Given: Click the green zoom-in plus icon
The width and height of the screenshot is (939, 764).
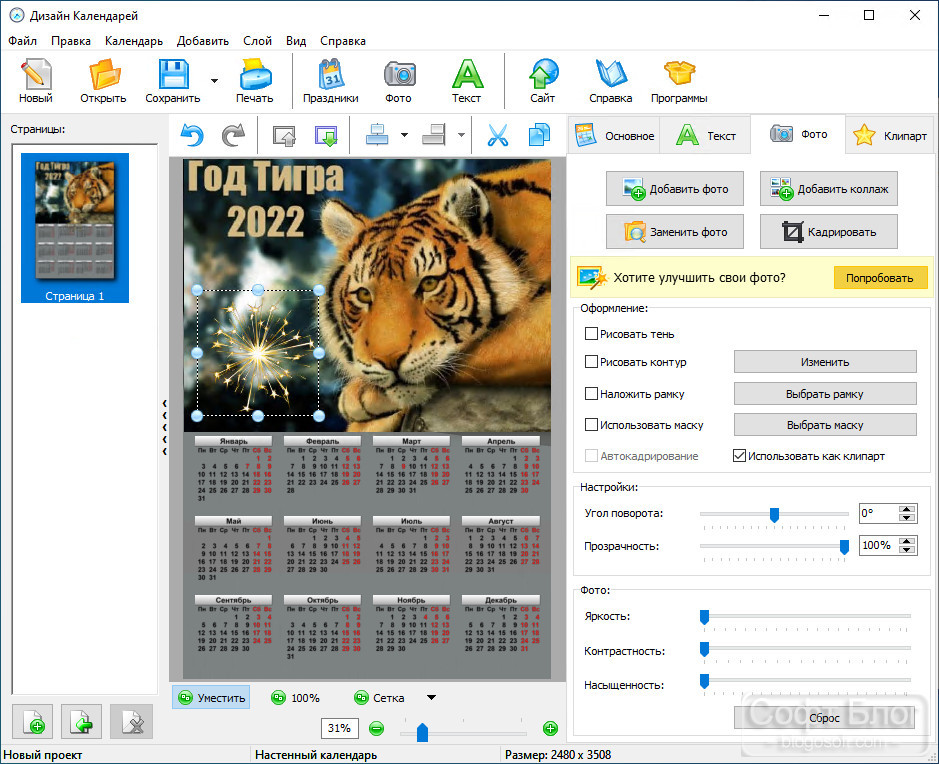Looking at the screenshot, I should (x=550, y=728).
